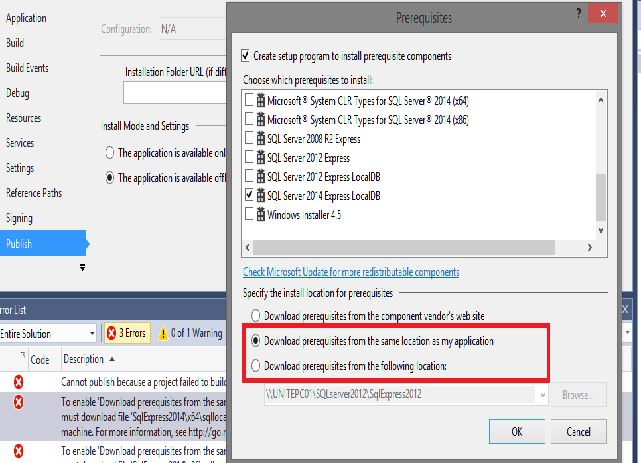641x463 pixels.
Task: Click the Description column header
Action: pos(144,360)
